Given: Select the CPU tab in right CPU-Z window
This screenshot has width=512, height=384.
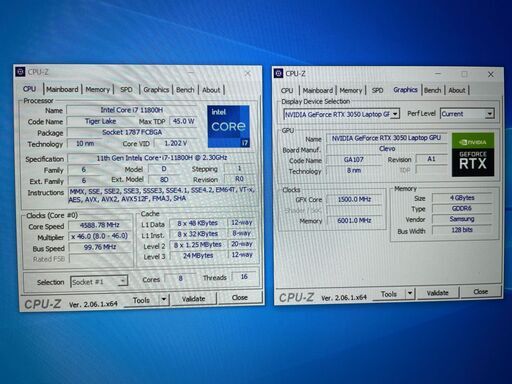Looking at the screenshot, I should tap(287, 90).
